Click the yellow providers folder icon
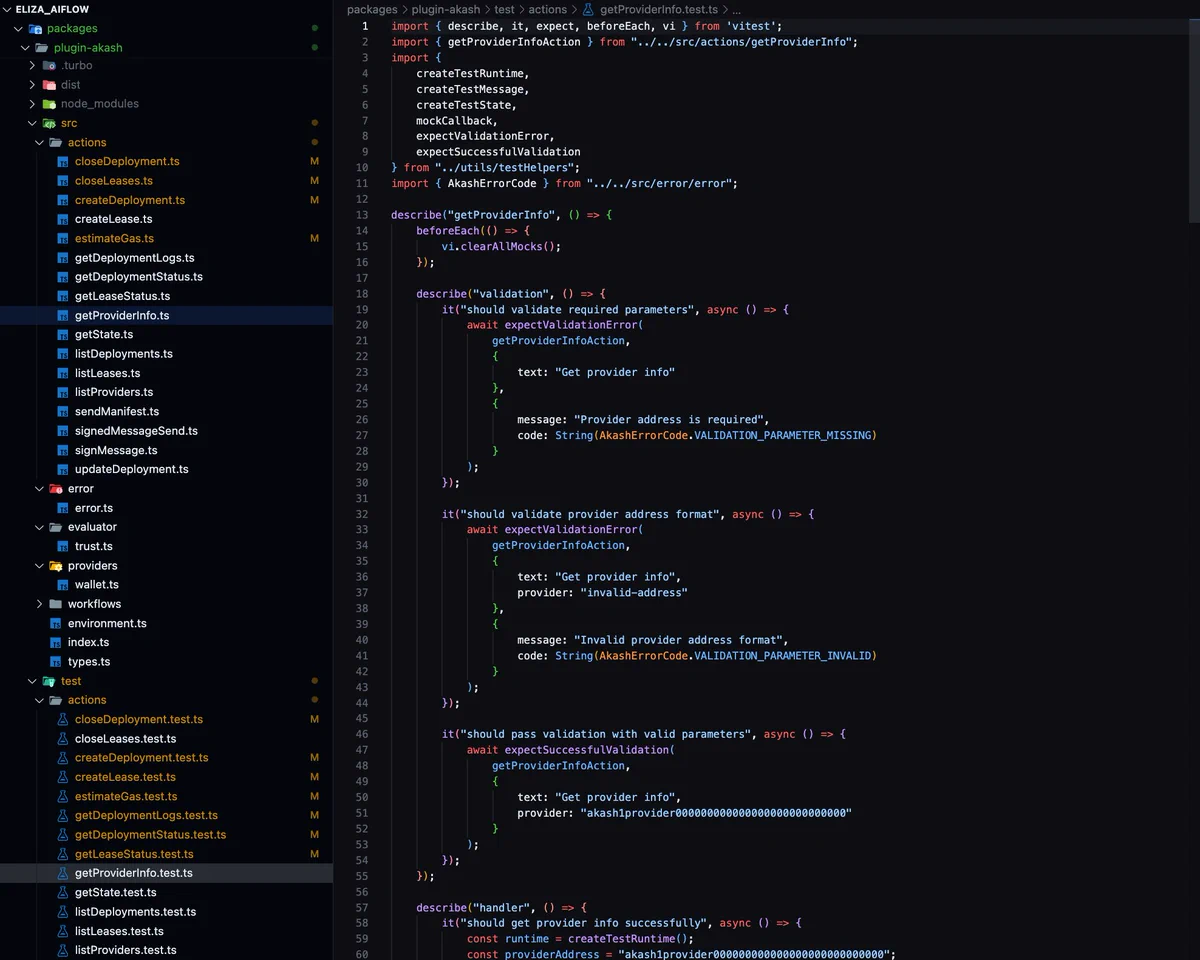This screenshot has width=1200, height=960. [56, 566]
